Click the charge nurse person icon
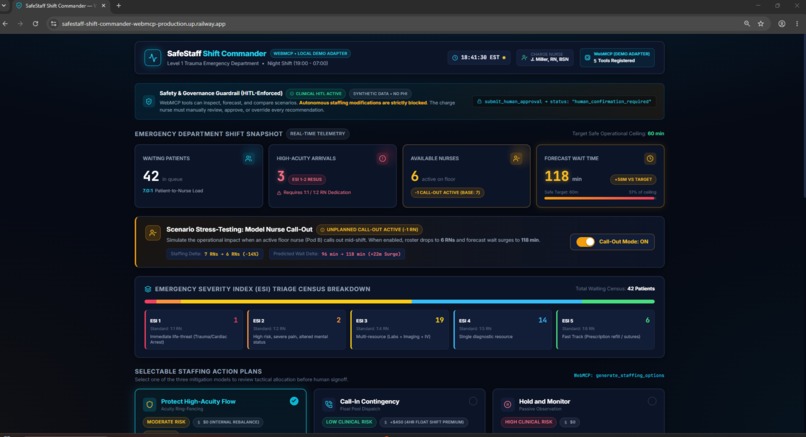806x437 pixels. click(524, 58)
